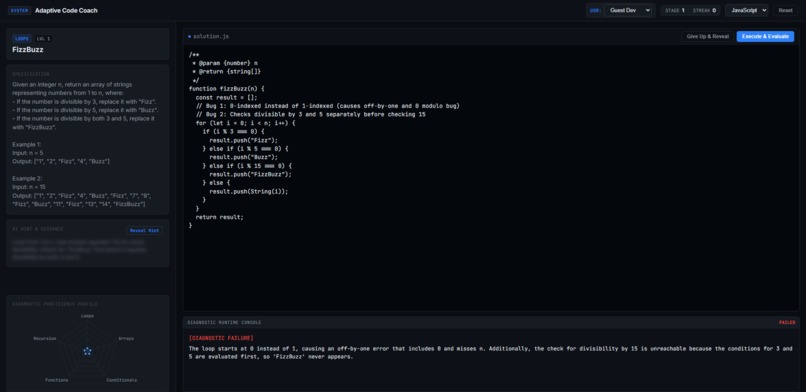Click the Reveal Hint button

[x=144, y=231]
